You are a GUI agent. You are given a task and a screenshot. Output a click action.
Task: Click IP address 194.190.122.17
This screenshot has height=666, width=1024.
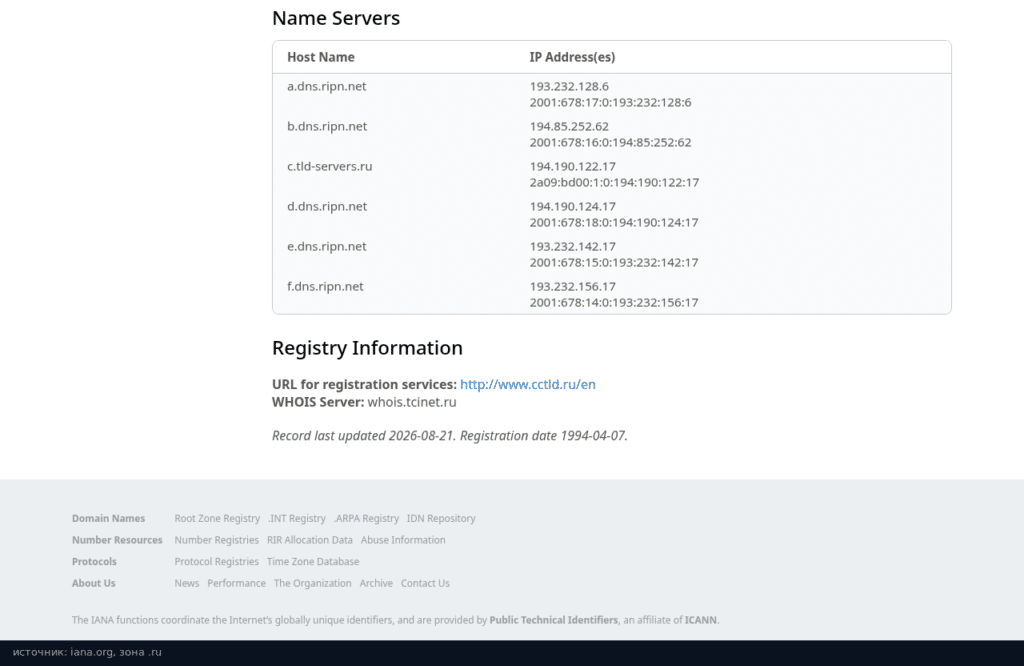point(573,166)
